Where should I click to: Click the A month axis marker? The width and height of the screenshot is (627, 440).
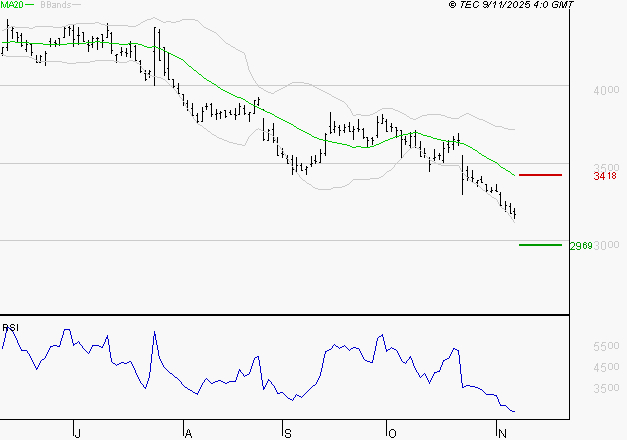pos(188,433)
